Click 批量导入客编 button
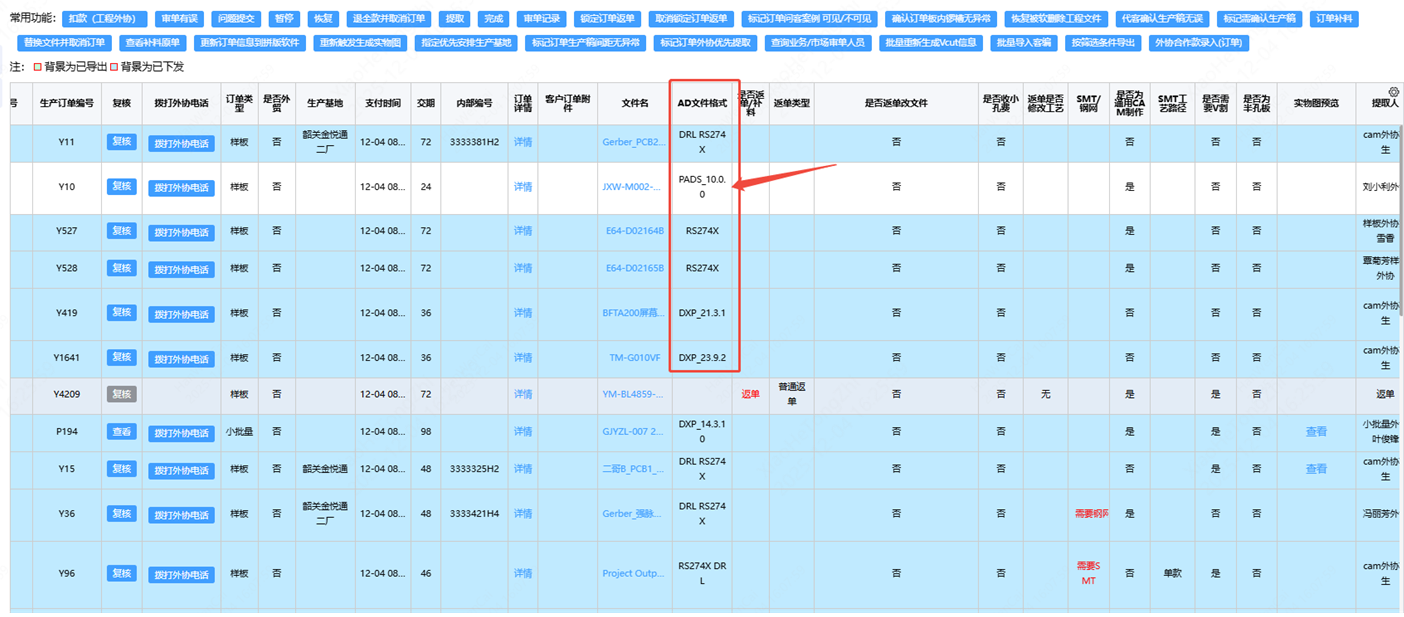The image size is (1404, 617). click(1023, 43)
